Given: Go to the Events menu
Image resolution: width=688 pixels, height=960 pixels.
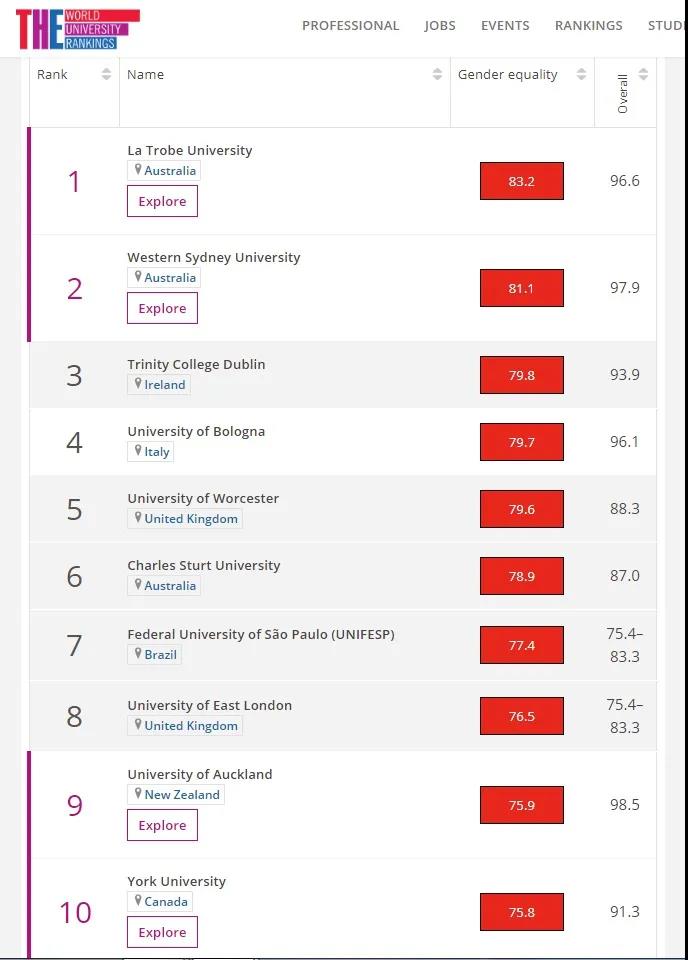Looking at the screenshot, I should 505,26.
